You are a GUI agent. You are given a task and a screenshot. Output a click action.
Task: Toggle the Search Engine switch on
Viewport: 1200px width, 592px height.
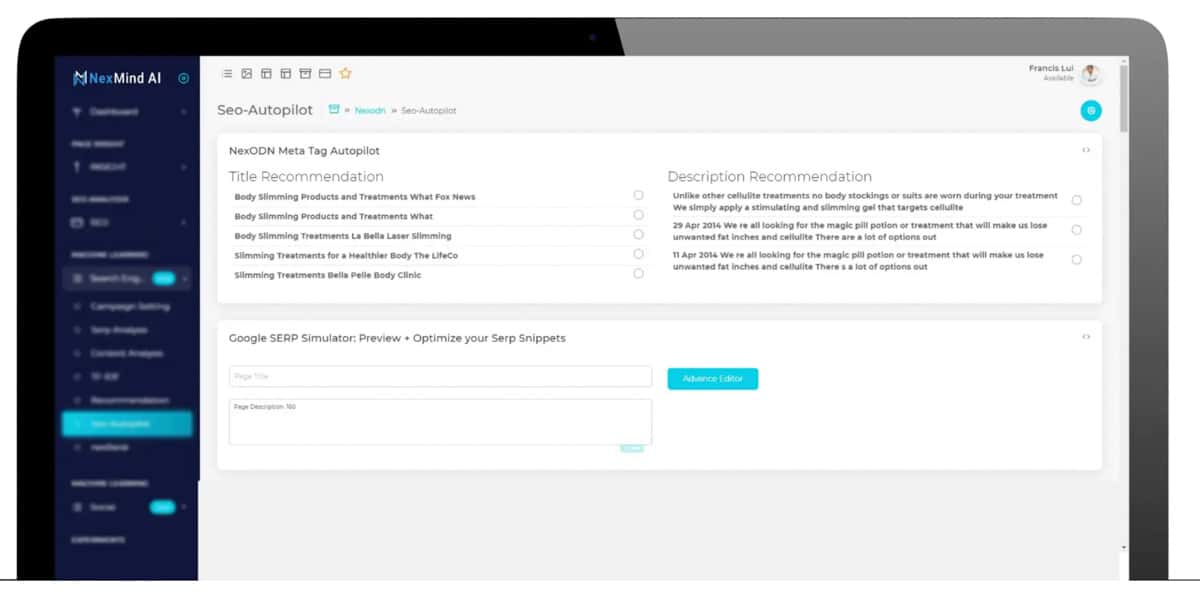(x=161, y=276)
